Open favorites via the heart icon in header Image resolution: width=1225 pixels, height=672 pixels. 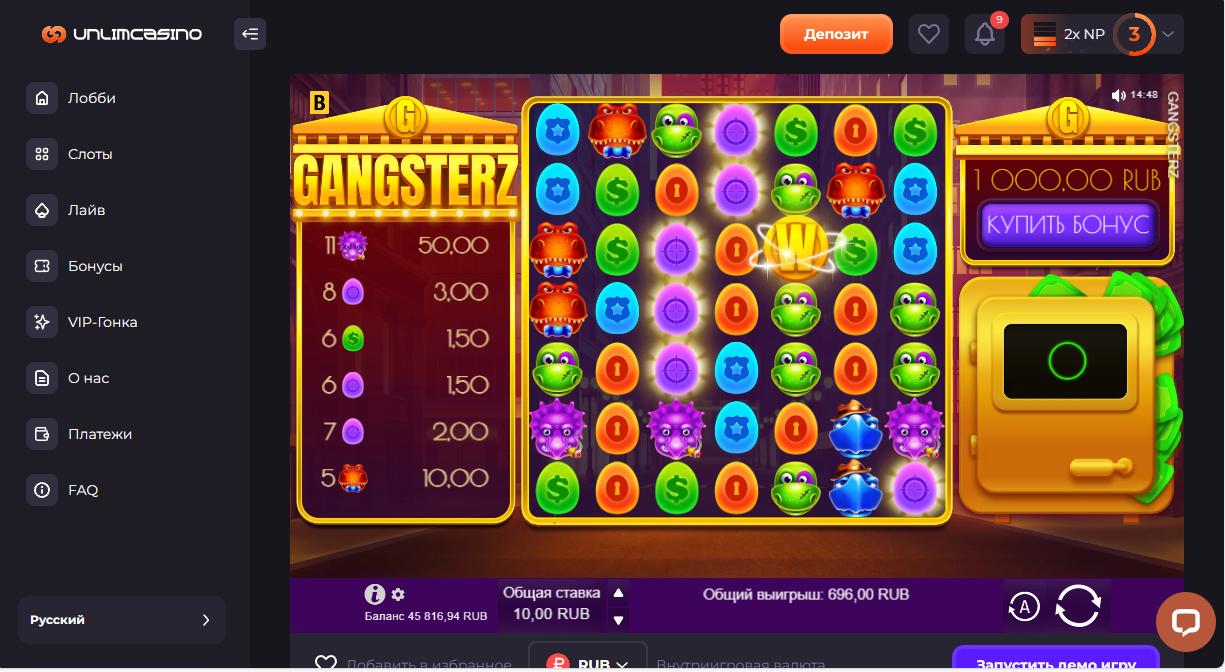click(929, 34)
